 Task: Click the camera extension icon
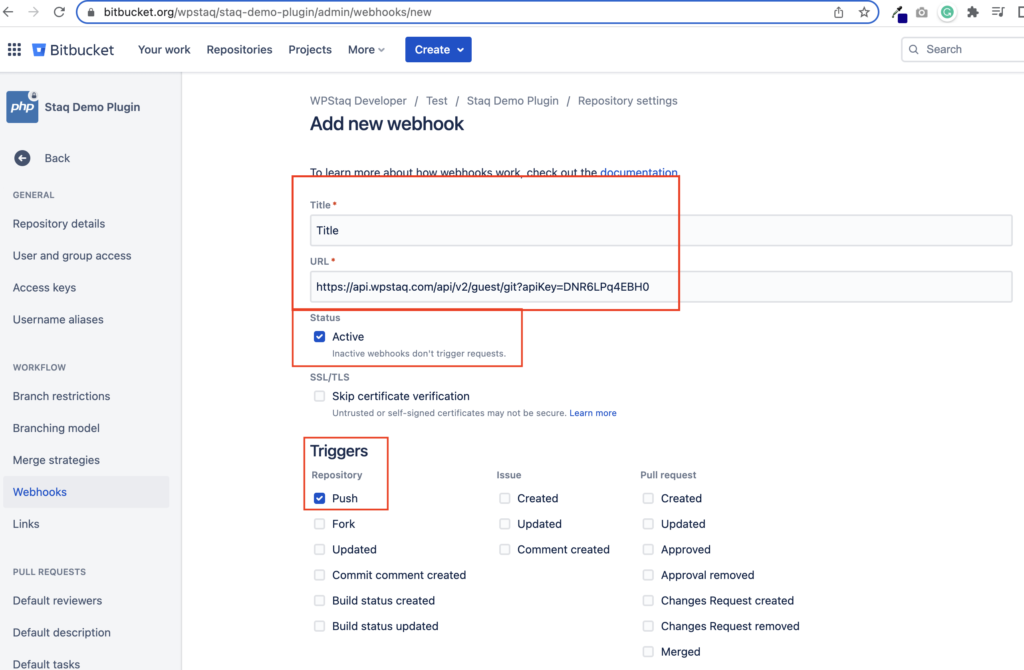[921, 12]
